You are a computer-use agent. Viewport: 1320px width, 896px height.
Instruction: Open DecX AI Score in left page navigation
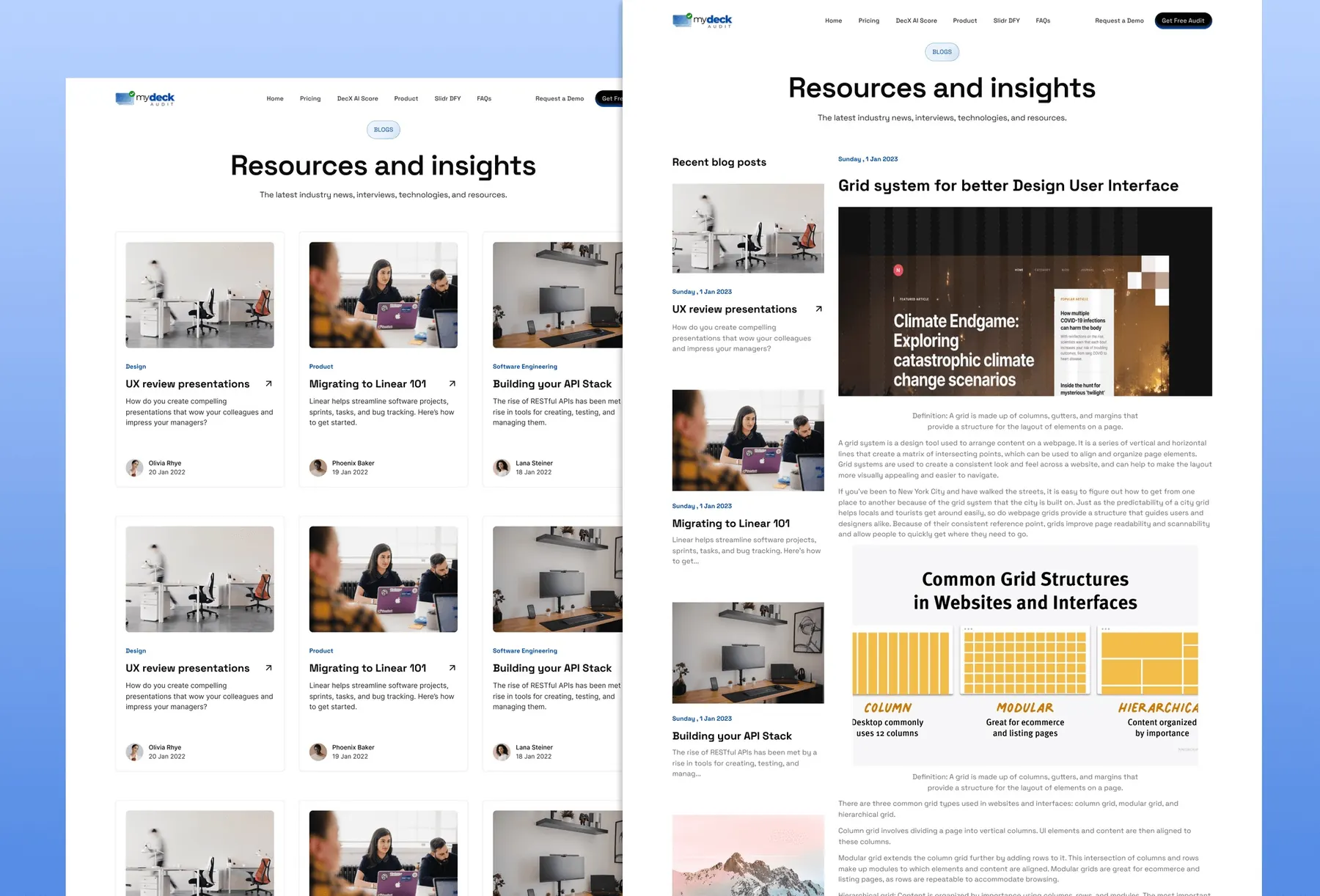click(x=358, y=98)
